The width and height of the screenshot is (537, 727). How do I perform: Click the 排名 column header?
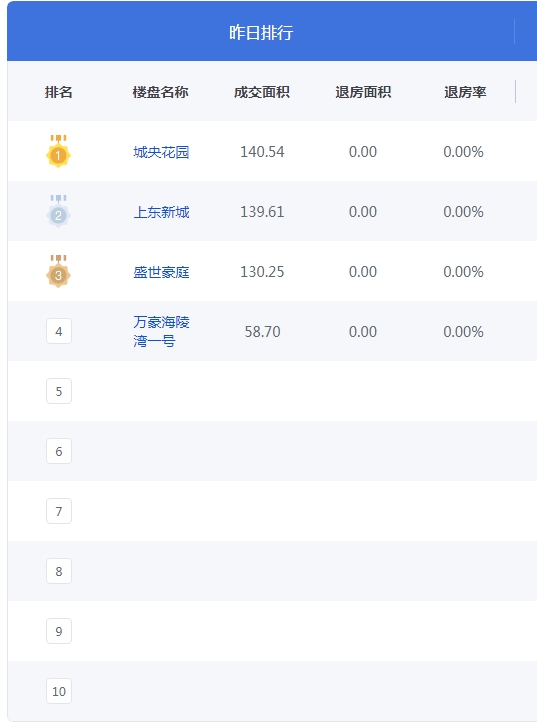[58, 92]
